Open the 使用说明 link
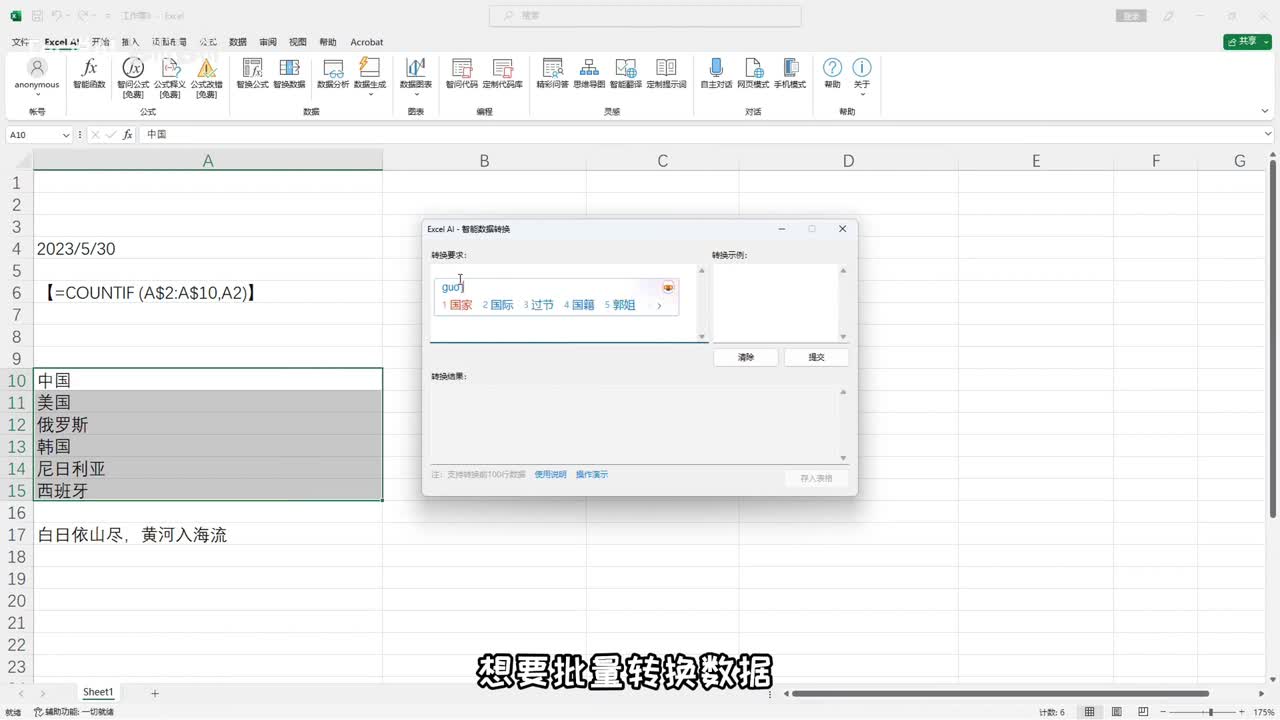The height and width of the screenshot is (720, 1280). click(550, 475)
